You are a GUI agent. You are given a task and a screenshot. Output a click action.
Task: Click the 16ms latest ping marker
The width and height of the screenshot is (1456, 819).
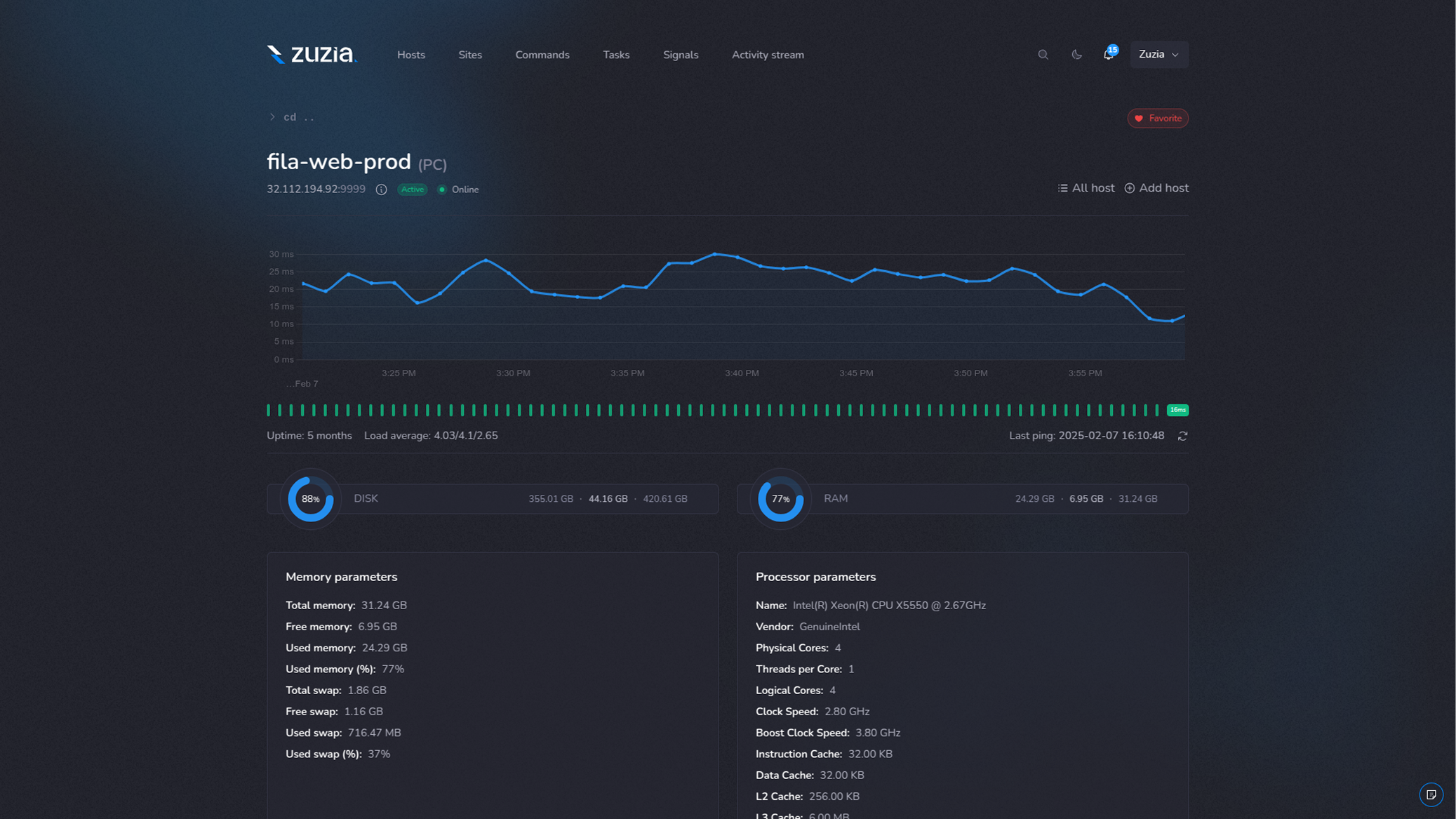click(x=1177, y=410)
